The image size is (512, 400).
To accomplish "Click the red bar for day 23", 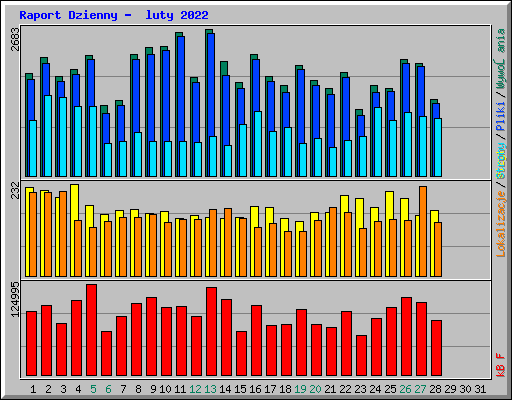I will coord(361,356).
